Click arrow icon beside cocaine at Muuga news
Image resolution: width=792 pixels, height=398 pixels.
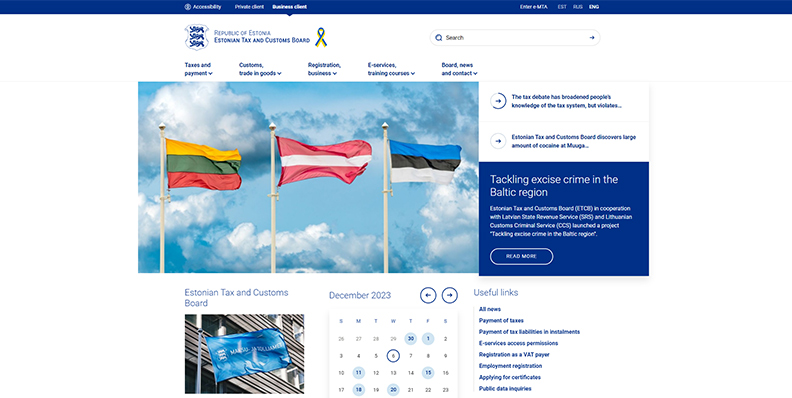(x=498, y=141)
